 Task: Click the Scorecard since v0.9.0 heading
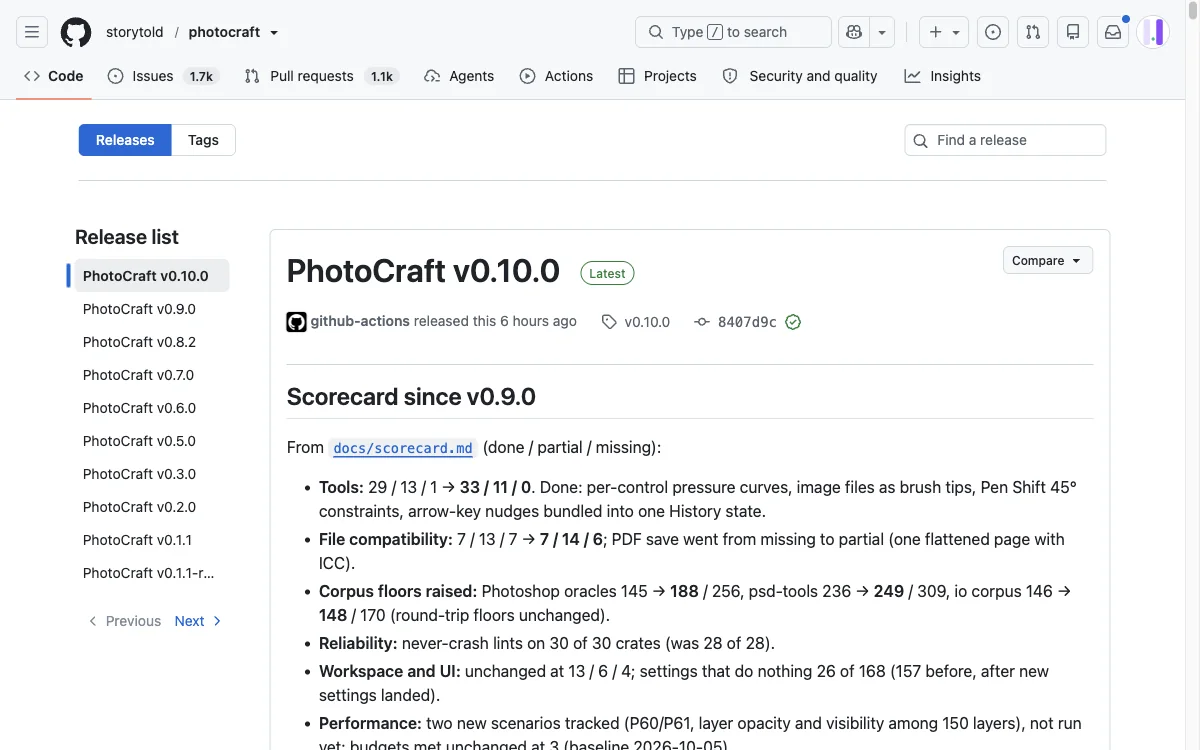[411, 397]
